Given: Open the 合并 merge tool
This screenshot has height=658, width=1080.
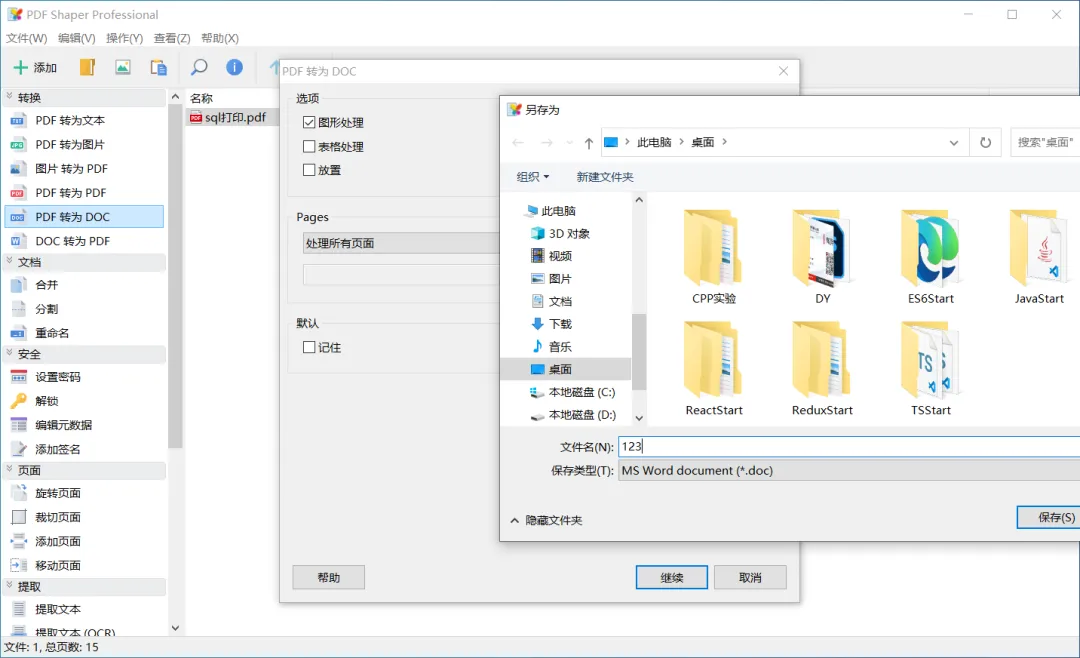Looking at the screenshot, I should tap(85, 285).
